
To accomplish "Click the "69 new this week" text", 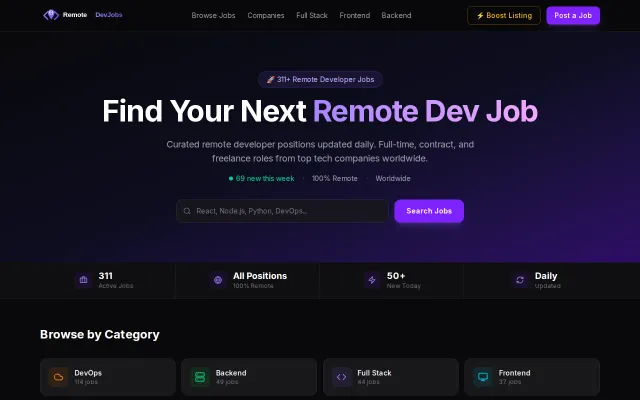I will (x=265, y=178).
